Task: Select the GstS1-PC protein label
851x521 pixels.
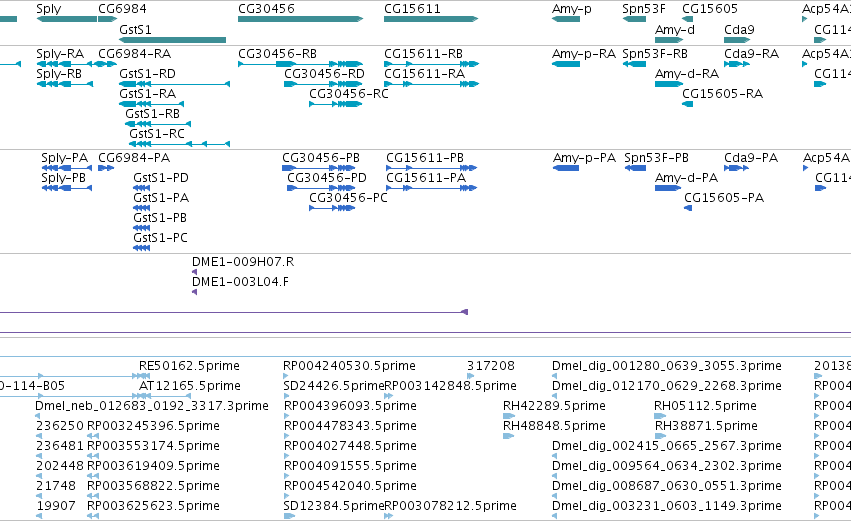Action: click(x=161, y=238)
